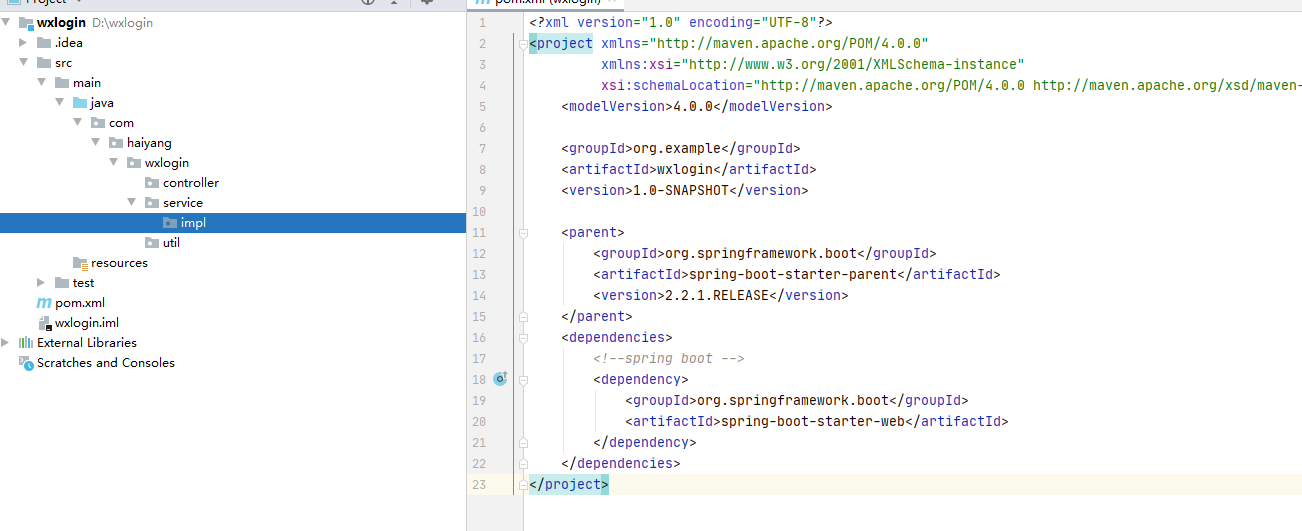The height and width of the screenshot is (531, 1302).
Task: Click the controller package icon
Action: click(152, 183)
